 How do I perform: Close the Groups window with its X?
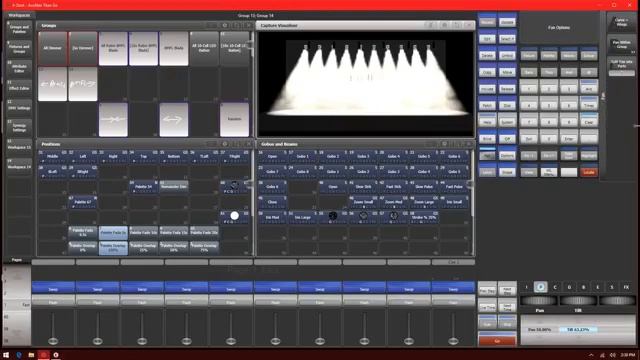[x=248, y=25]
